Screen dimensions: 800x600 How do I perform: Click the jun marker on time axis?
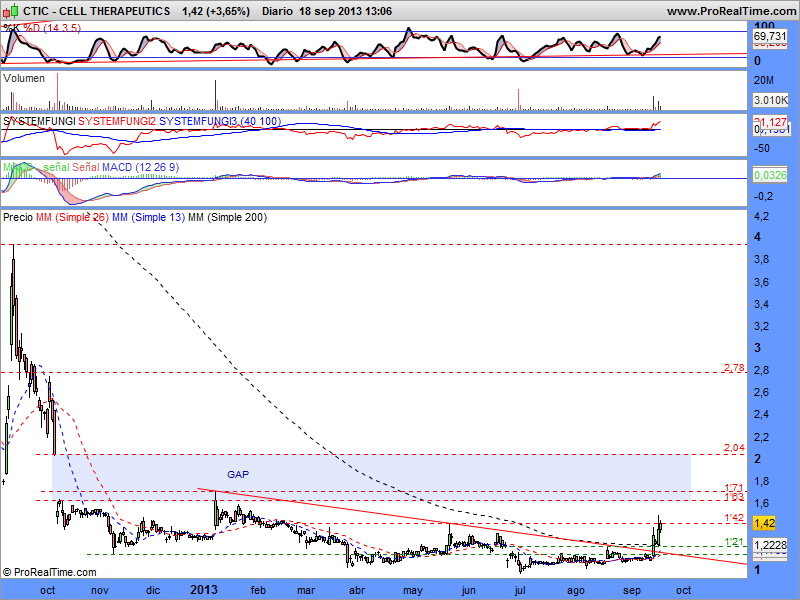pyautogui.click(x=468, y=590)
